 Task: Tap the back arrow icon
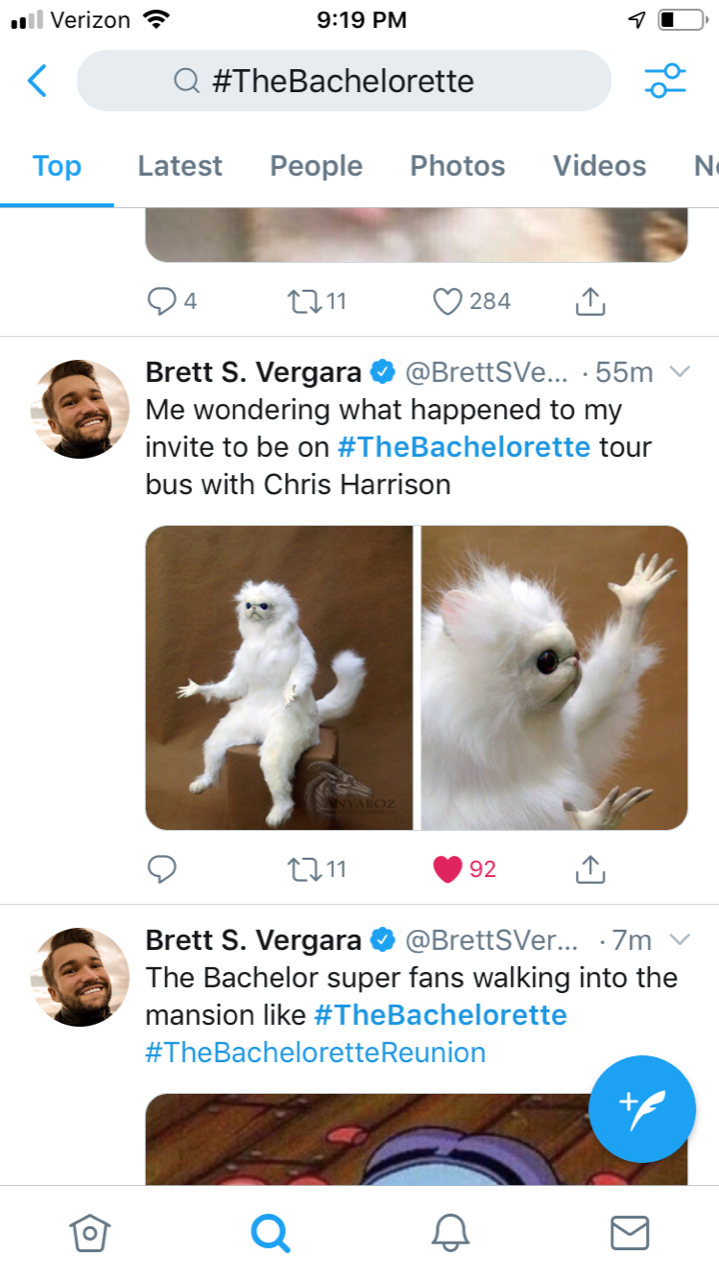coord(37,81)
